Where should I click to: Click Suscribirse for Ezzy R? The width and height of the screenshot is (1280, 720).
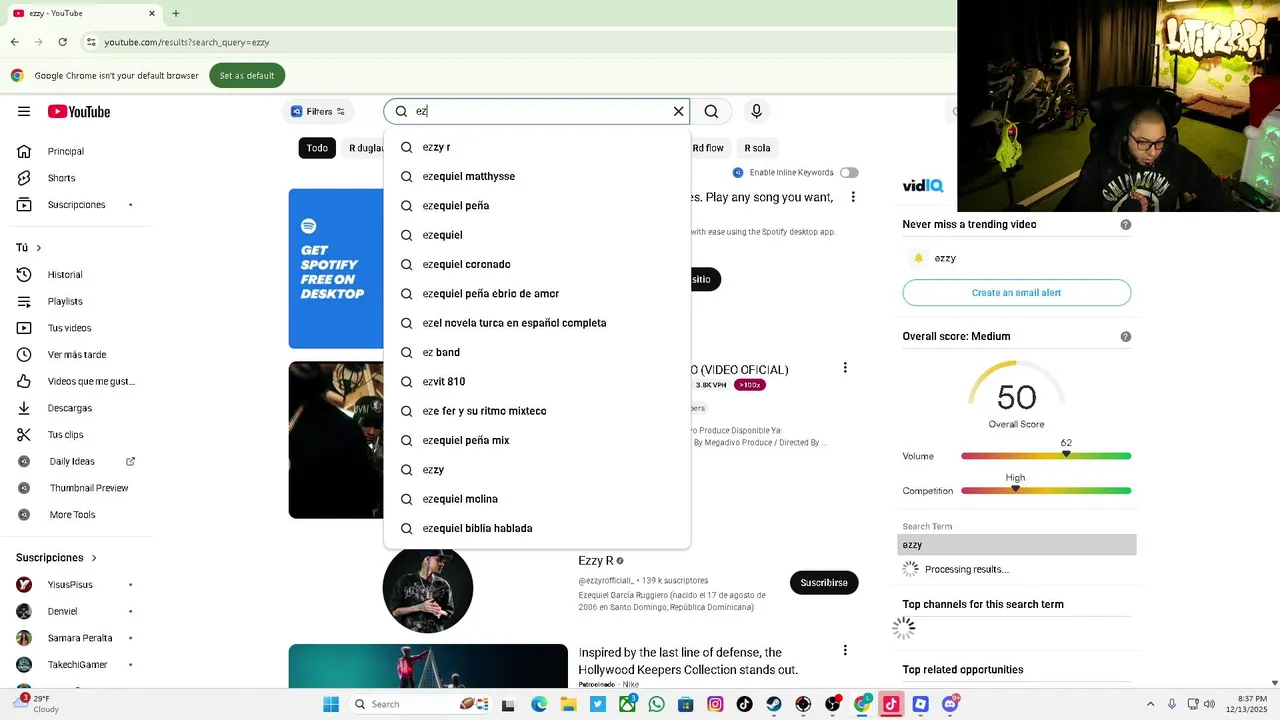(x=824, y=582)
